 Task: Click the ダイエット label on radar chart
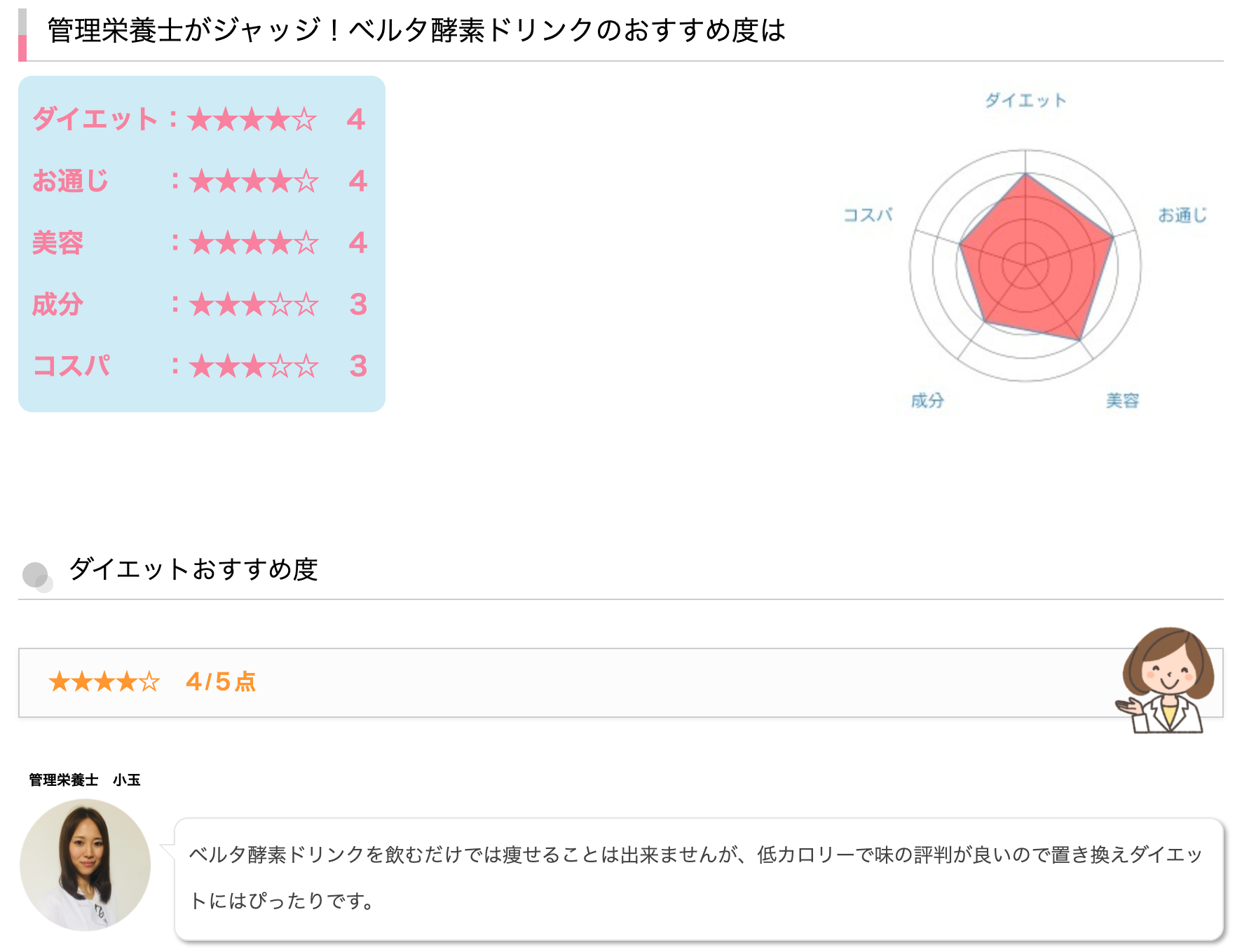[x=1025, y=100]
